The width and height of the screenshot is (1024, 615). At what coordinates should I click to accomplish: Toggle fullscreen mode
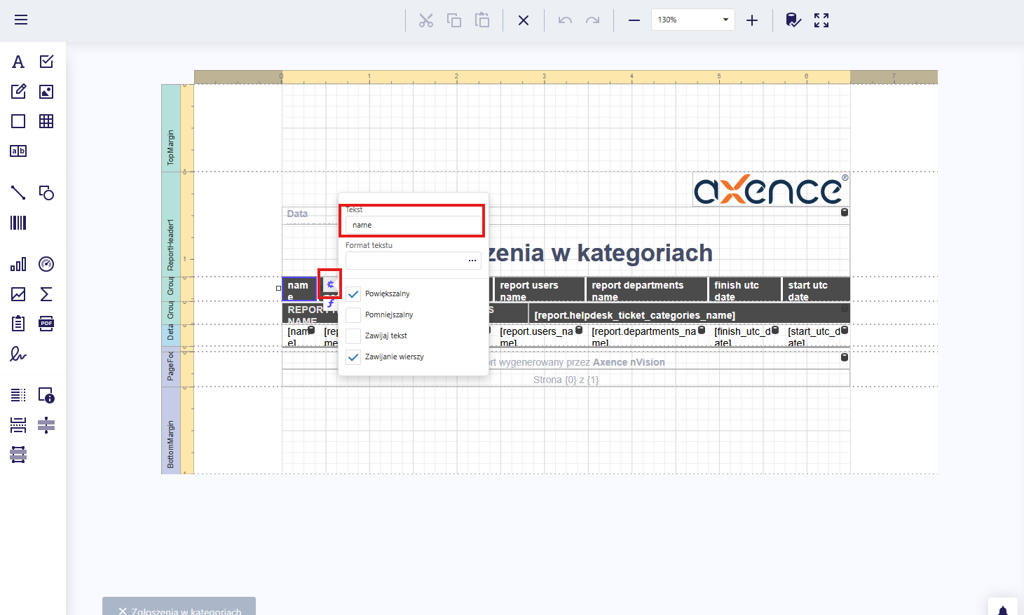click(x=821, y=20)
